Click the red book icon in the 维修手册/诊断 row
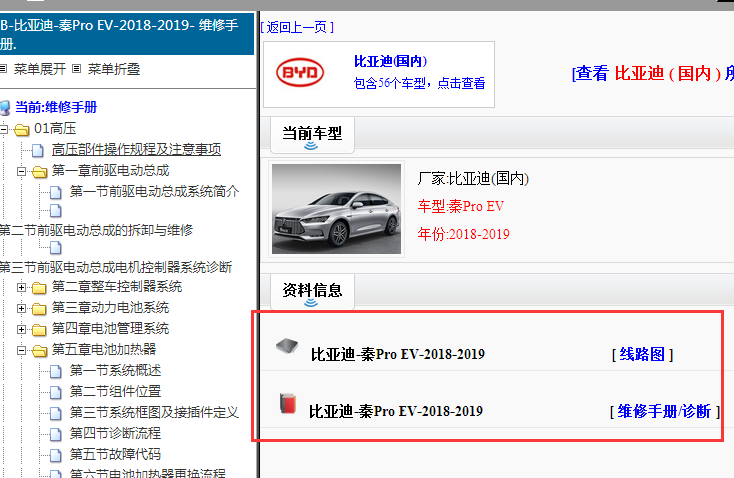Image resolution: width=734 pixels, height=478 pixels. click(x=288, y=404)
